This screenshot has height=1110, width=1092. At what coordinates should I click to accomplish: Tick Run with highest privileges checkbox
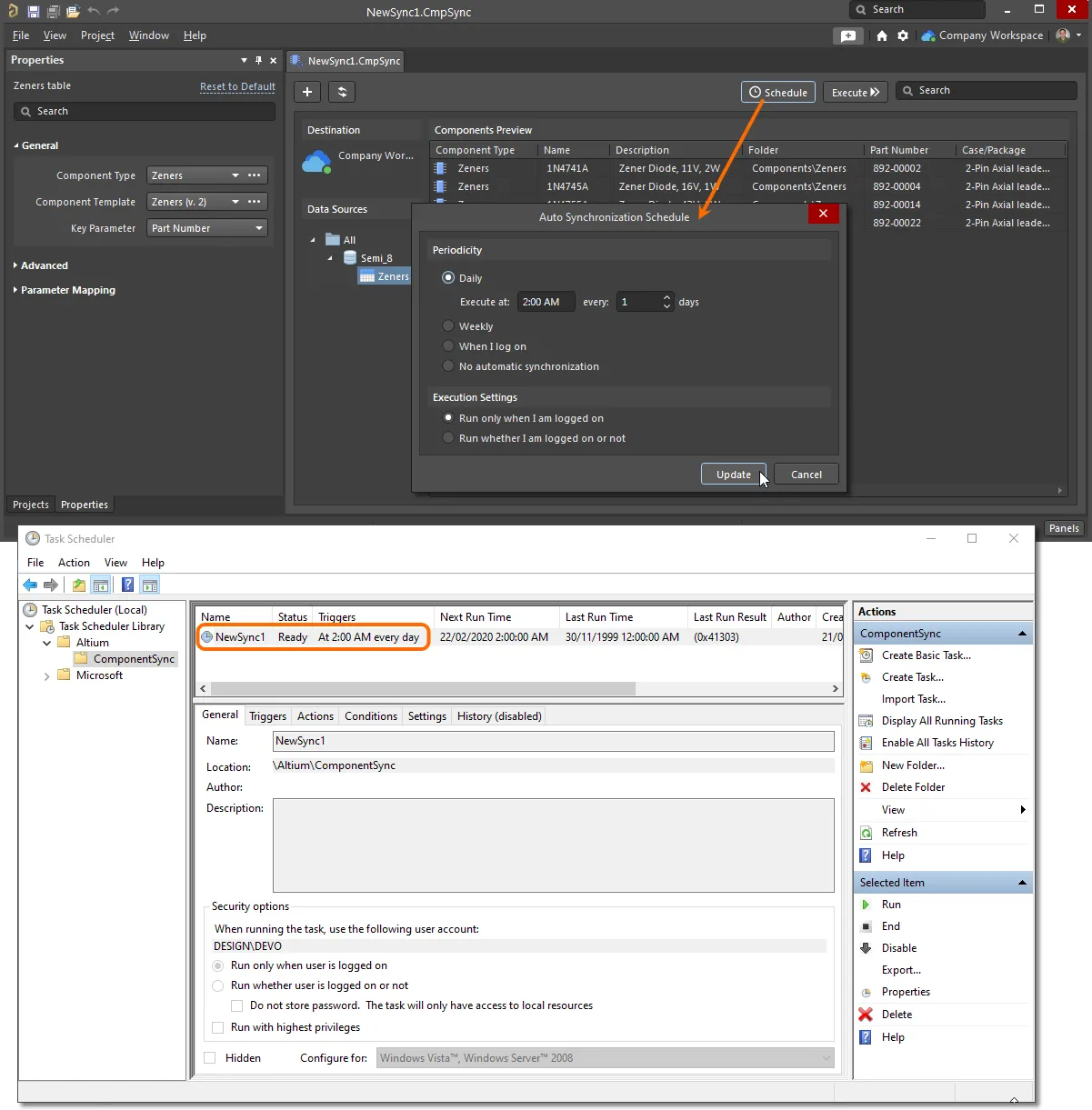coord(217,1027)
